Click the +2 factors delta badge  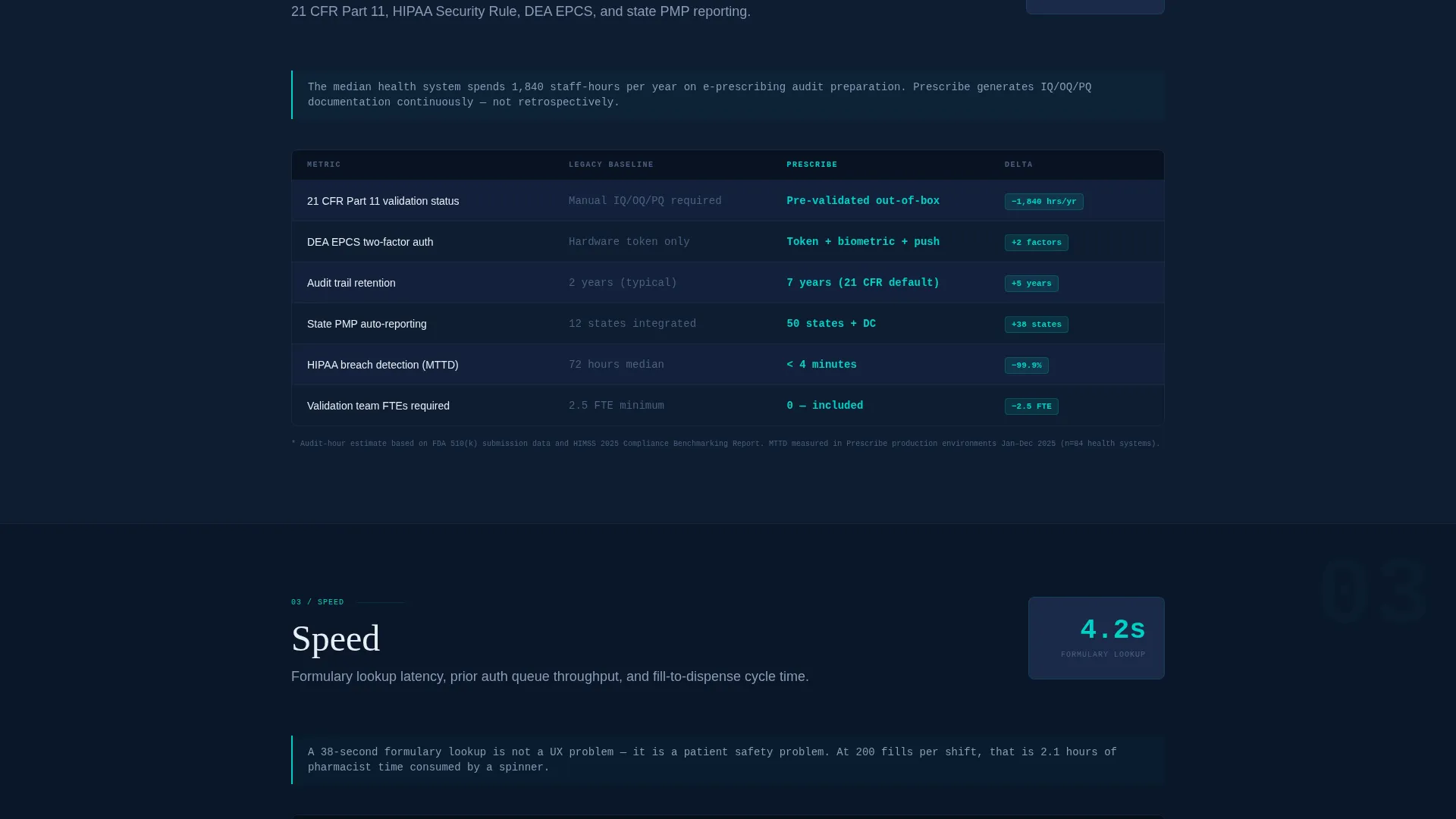click(x=1036, y=243)
